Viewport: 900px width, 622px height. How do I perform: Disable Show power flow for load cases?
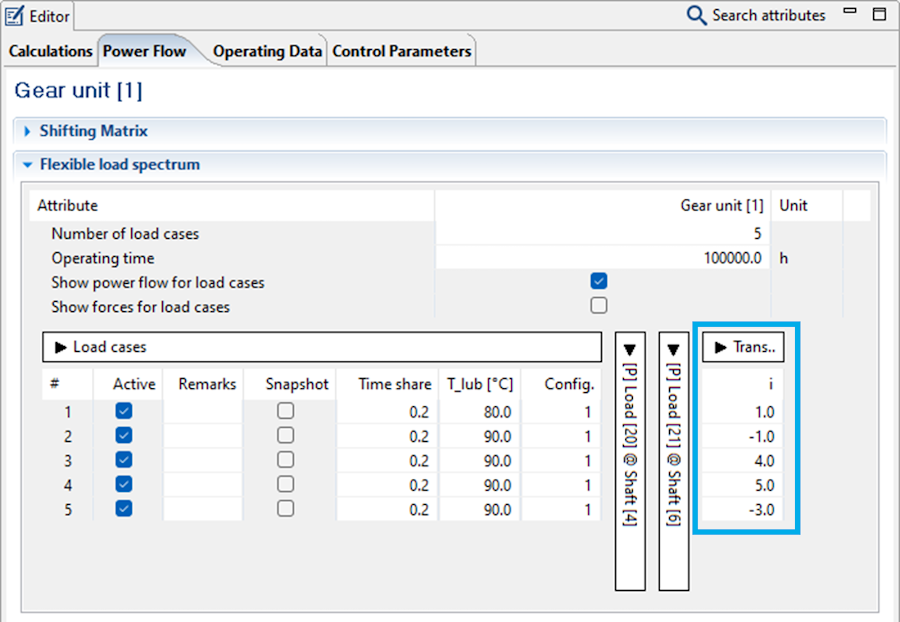(599, 282)
